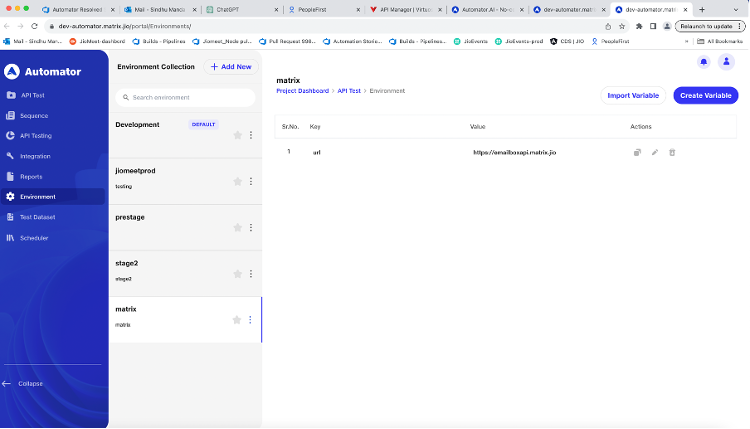Star the Development environment

(237, 135)
